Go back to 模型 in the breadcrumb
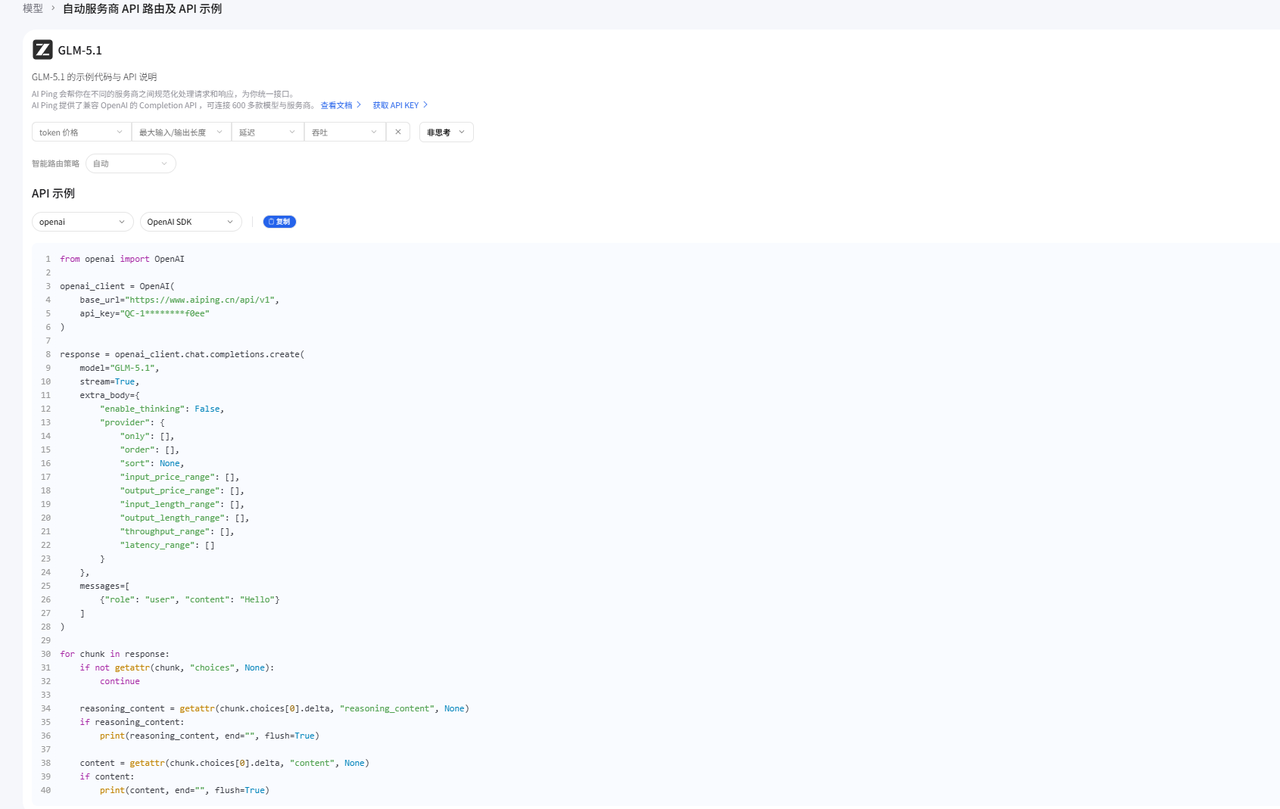 coord(33,8)
